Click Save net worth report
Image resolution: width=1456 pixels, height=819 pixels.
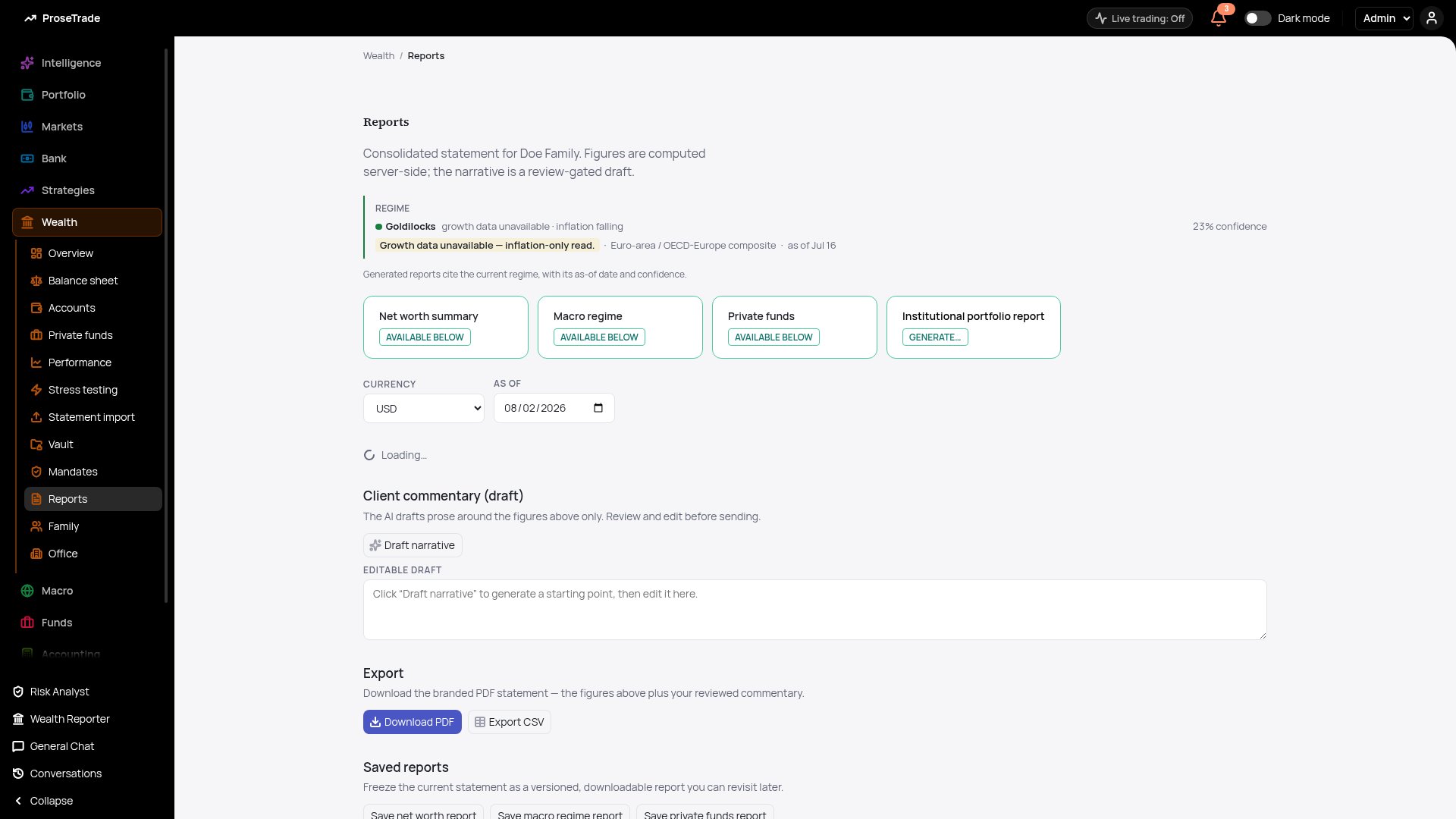point(423,813)
